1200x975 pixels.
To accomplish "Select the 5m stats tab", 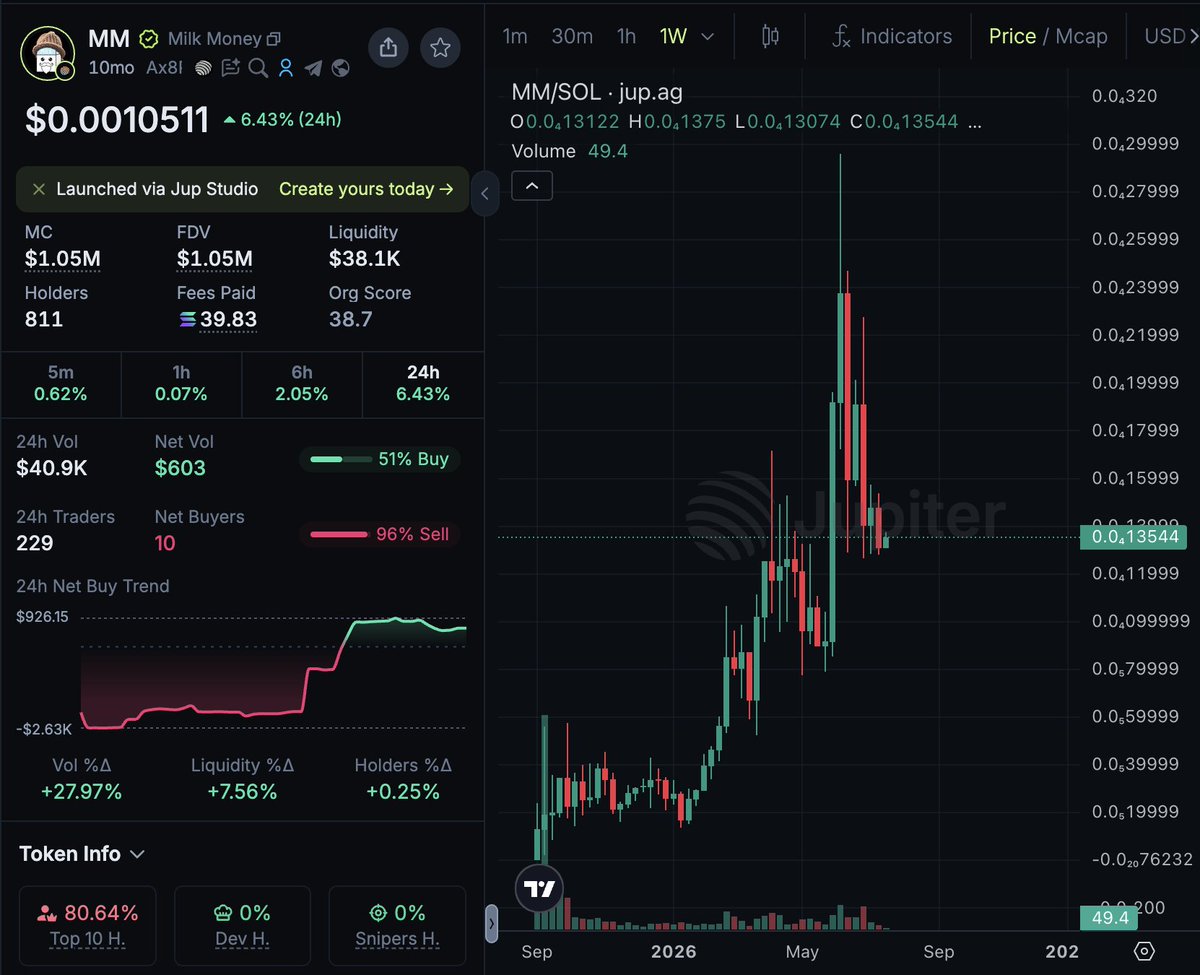I will click(61, 383).
